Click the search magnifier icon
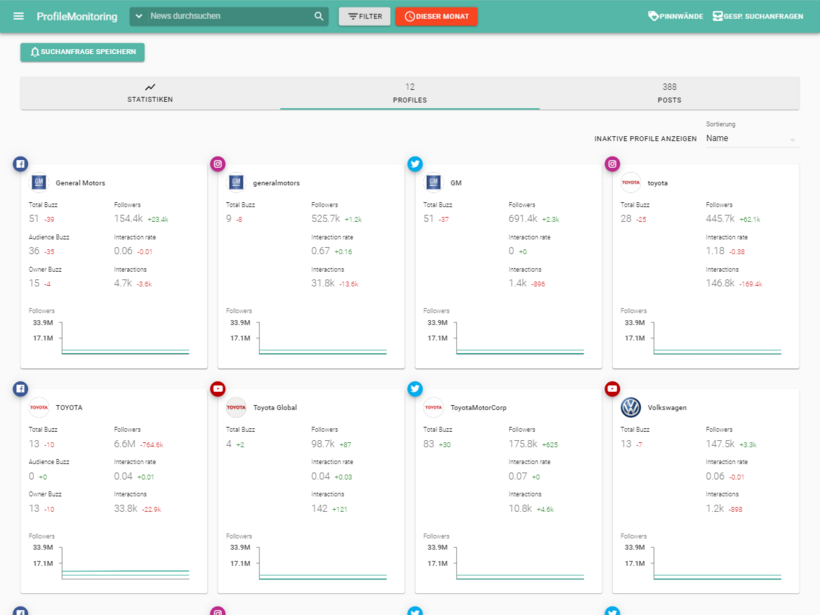The width and height of the screenshot is (820, 615). pos(318,16)
